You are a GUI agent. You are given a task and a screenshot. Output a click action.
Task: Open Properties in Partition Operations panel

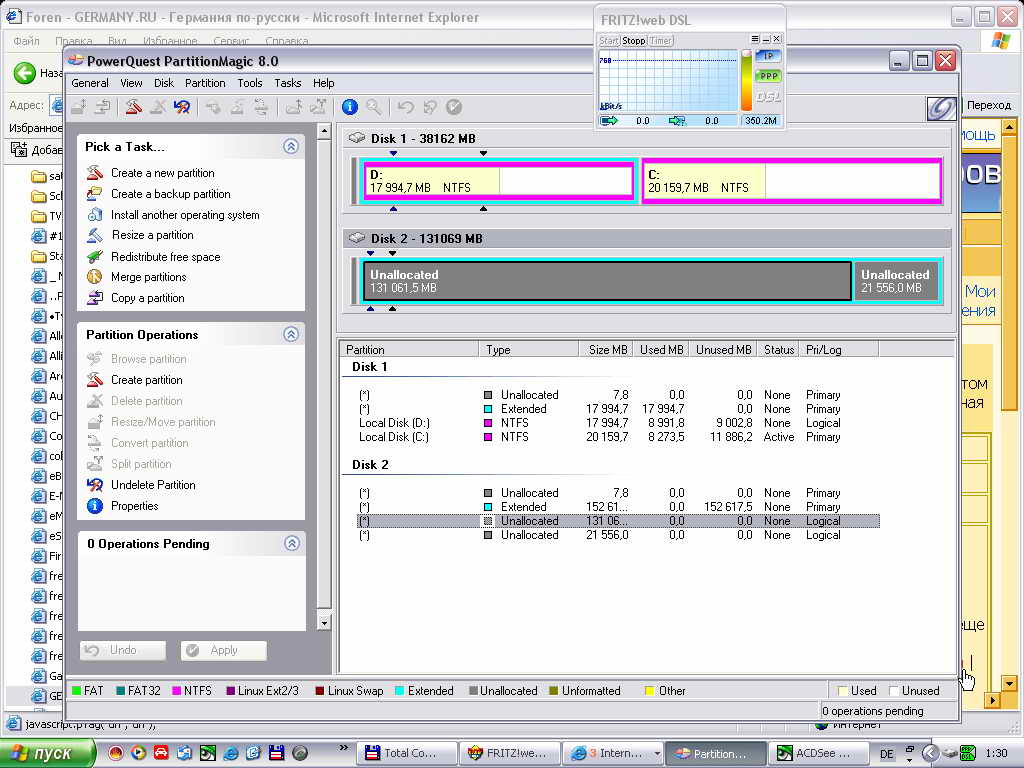135,505
